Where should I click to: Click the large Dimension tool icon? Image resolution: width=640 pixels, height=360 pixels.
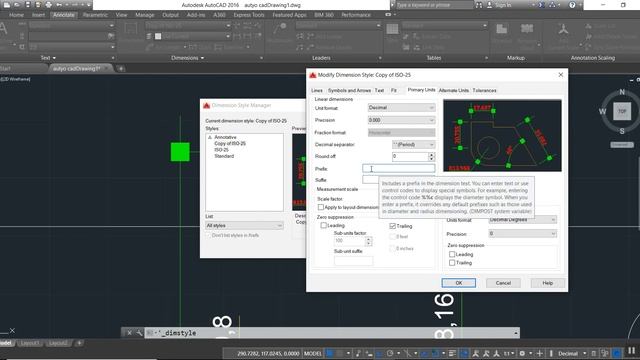(x=131, y=29)
